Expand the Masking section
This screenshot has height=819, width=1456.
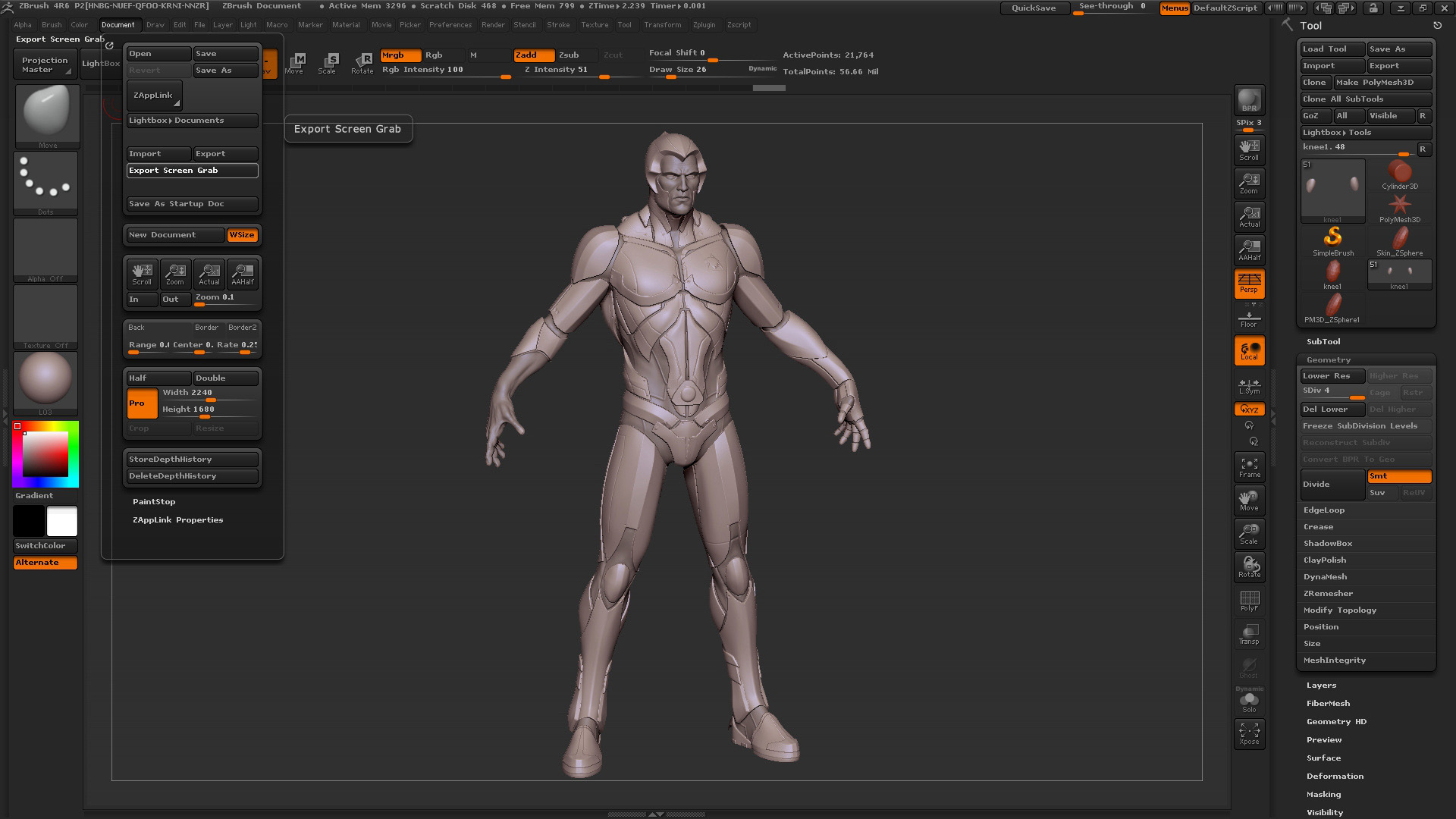(1323, 795)
